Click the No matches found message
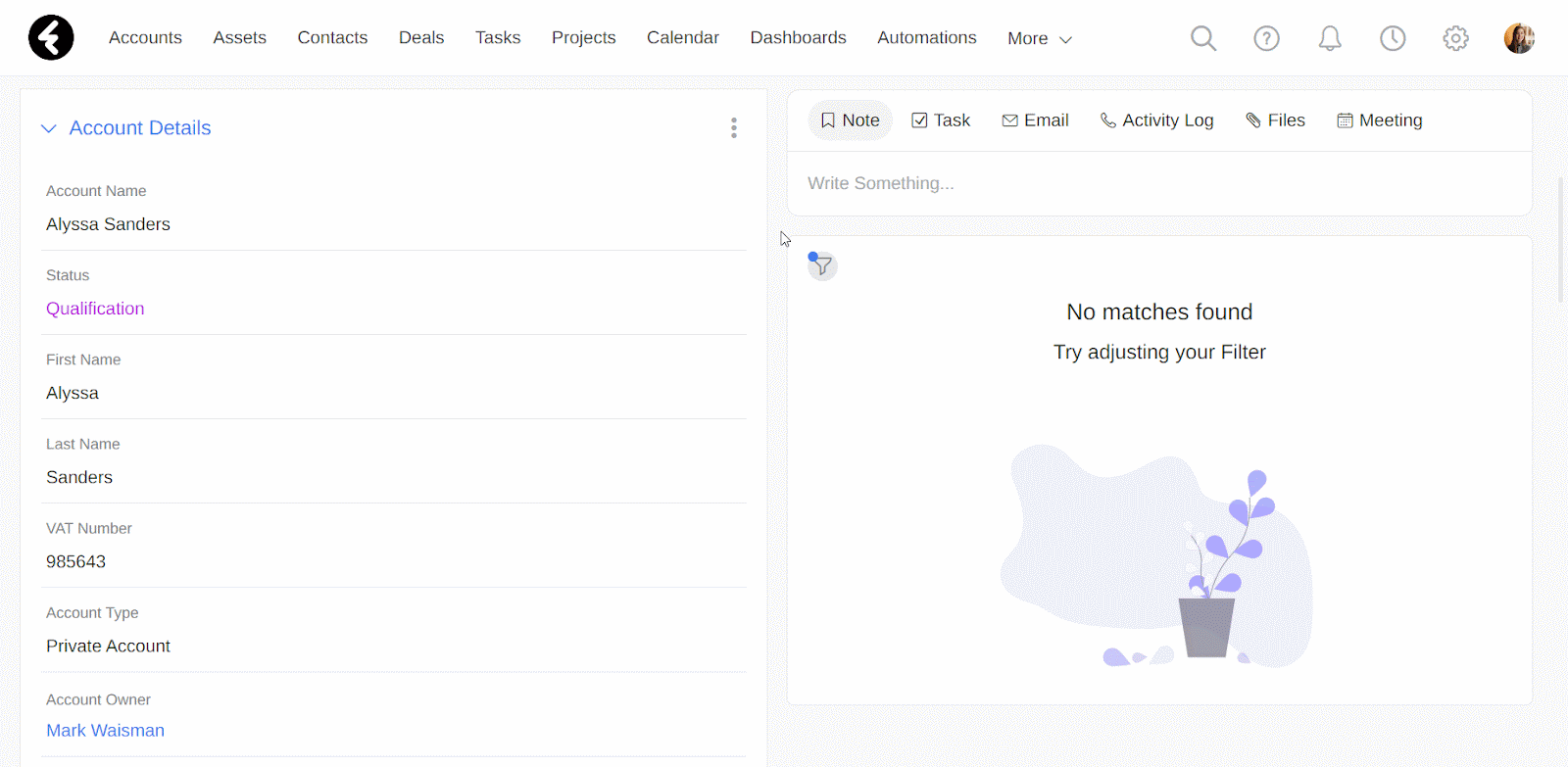The width and height of the screenshot is (1568, 767). [1159, 312]
